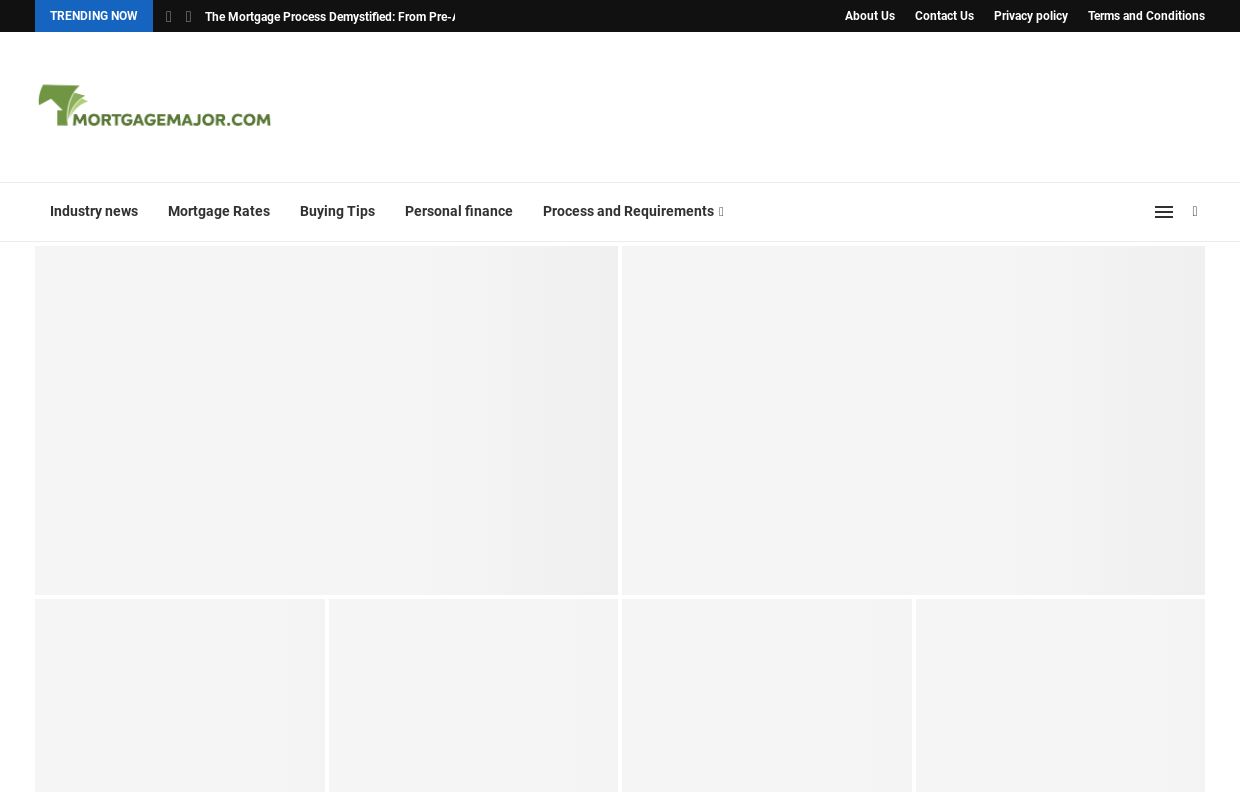Open the Contact Us link
Screen dimensions: 1240x800
[x=944, y=16]
